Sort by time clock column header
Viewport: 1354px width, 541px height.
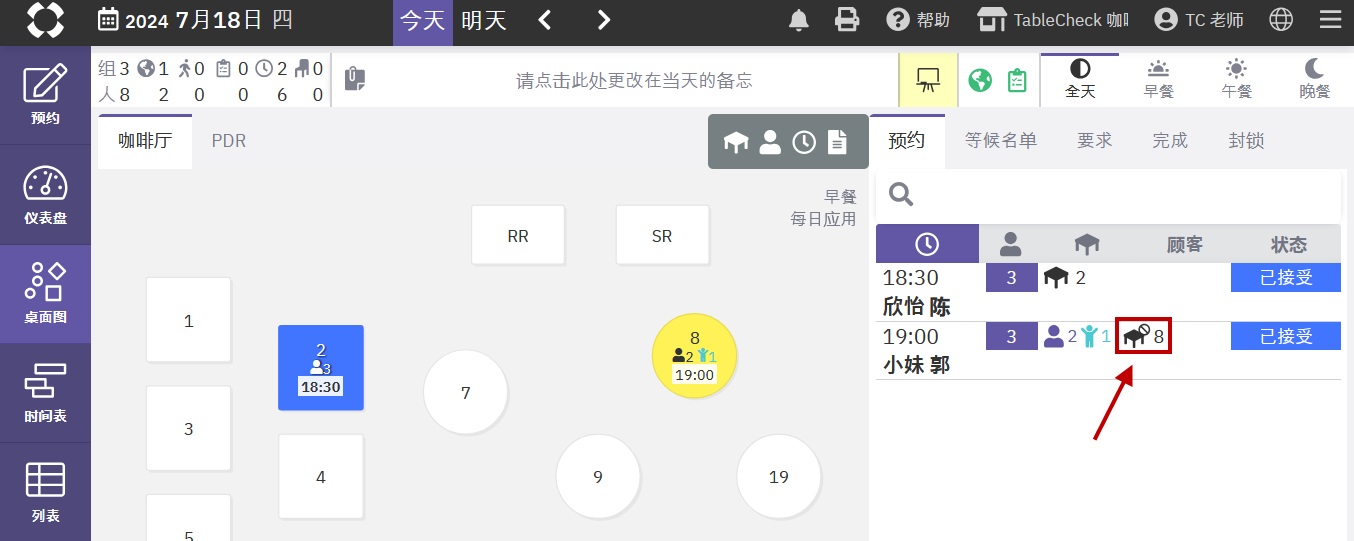(x=927, y=244)
